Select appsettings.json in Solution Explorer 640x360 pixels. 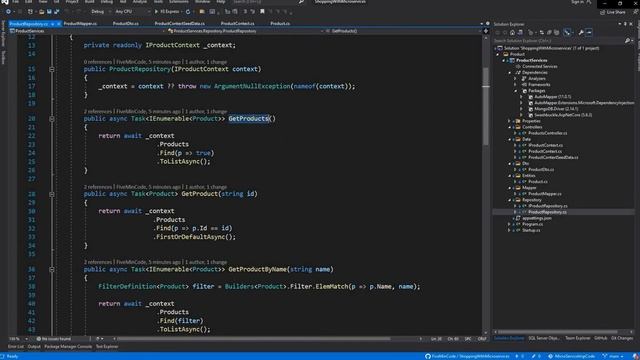coord(536,218)
